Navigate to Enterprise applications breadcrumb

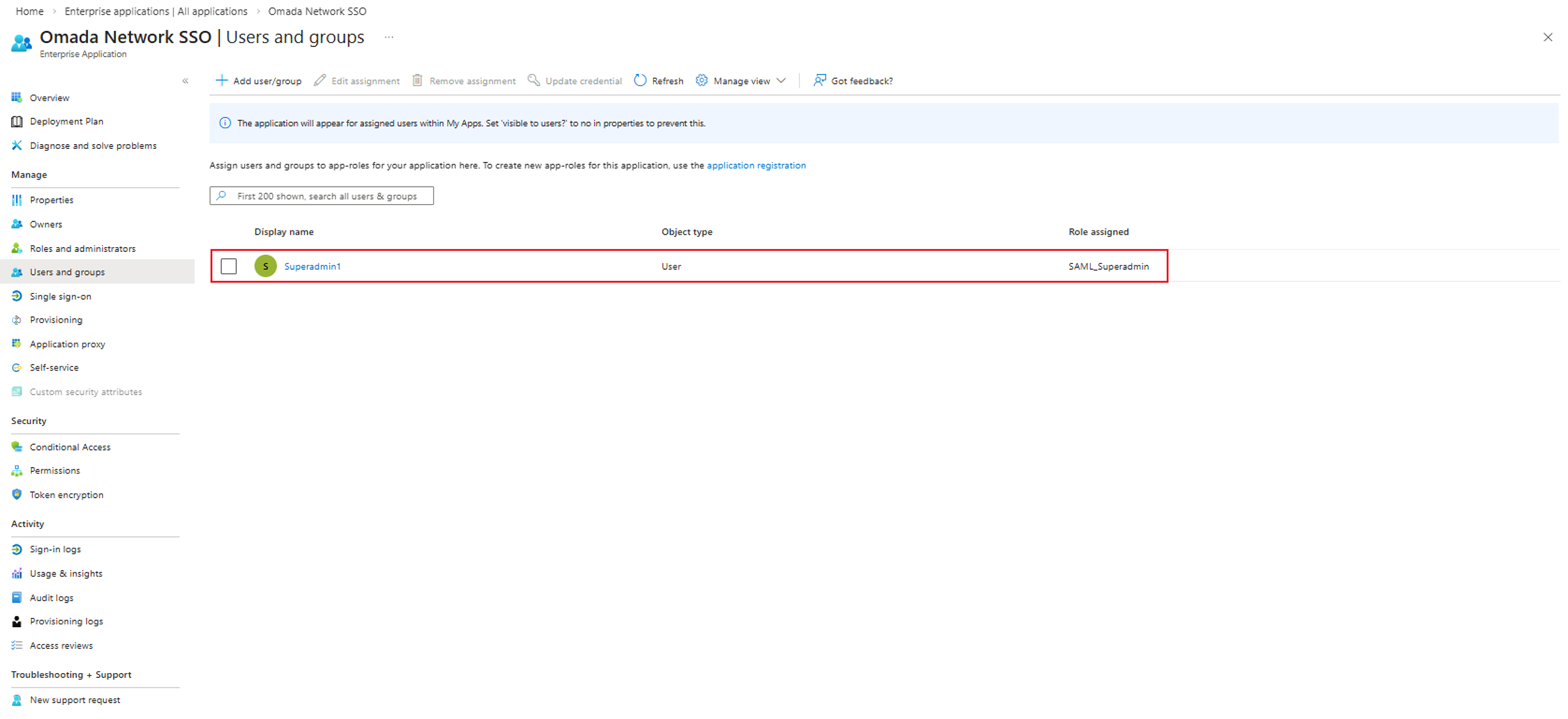tap(156, 11)
